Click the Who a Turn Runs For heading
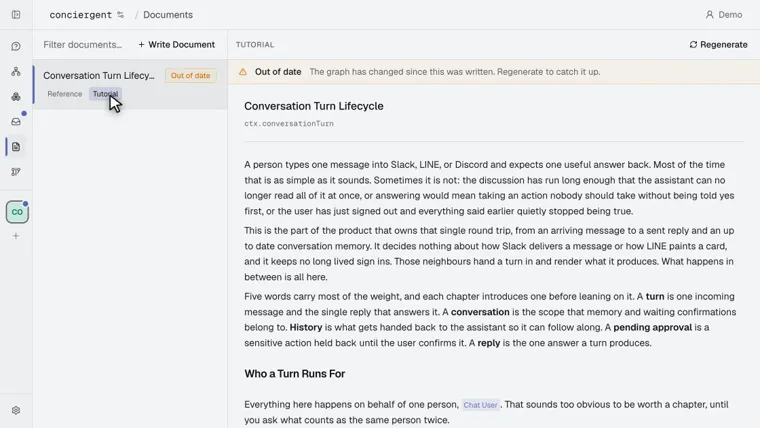 click(x=295, y=374)
